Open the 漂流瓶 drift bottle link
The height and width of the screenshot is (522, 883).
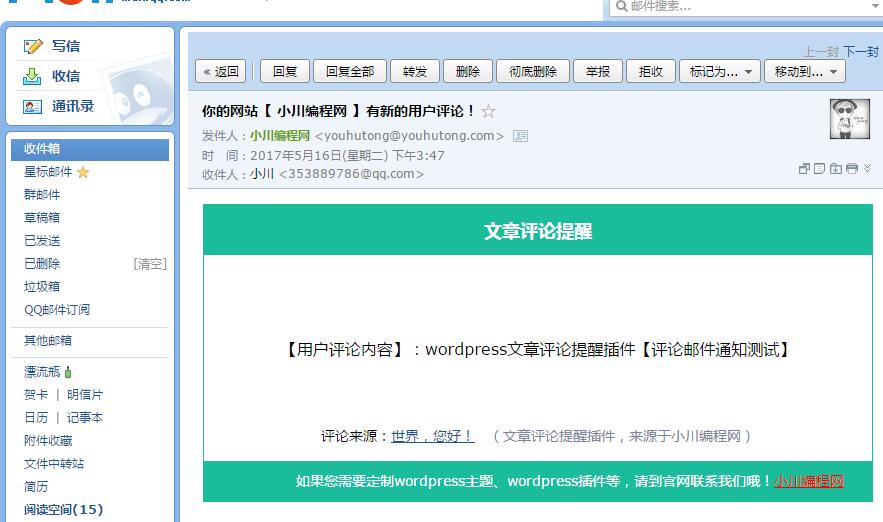pyautogui.click(x=42, y=372)
